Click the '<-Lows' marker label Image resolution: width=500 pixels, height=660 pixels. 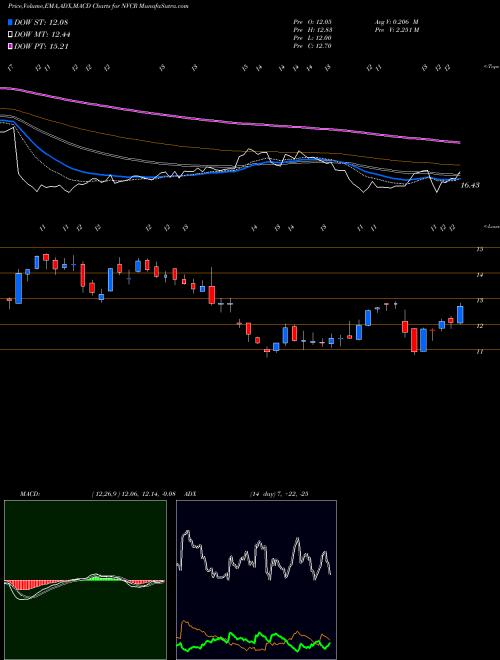point(491,226)
